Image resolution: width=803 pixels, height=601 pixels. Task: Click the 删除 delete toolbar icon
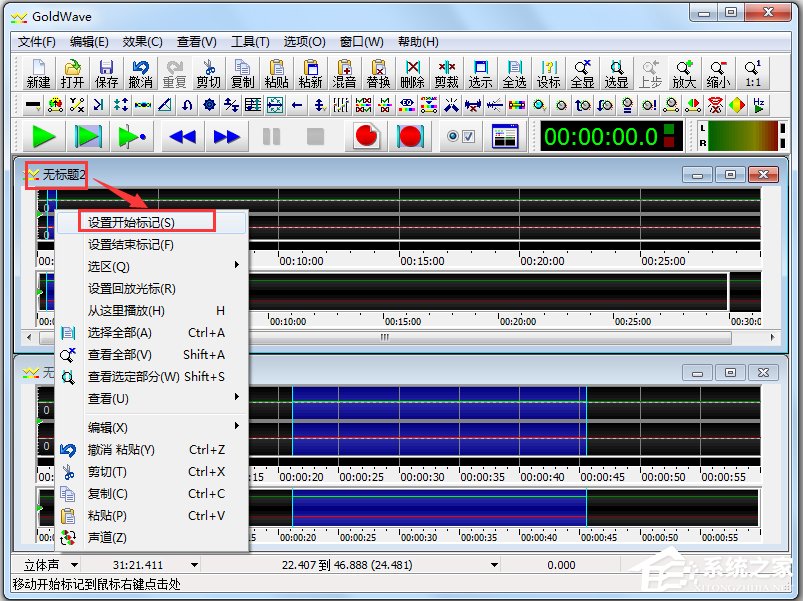[412, 73]
